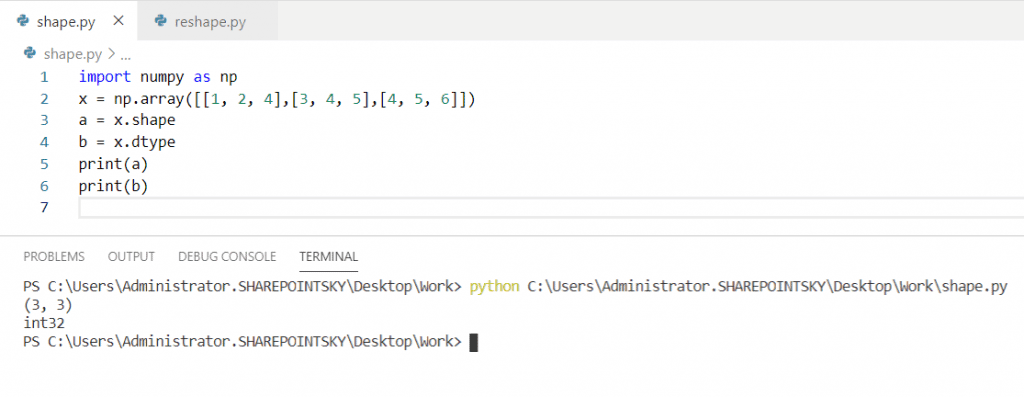Click line number 6 in the gutter
This screenshot has height=397, width=1024.
tap(44, 186)
